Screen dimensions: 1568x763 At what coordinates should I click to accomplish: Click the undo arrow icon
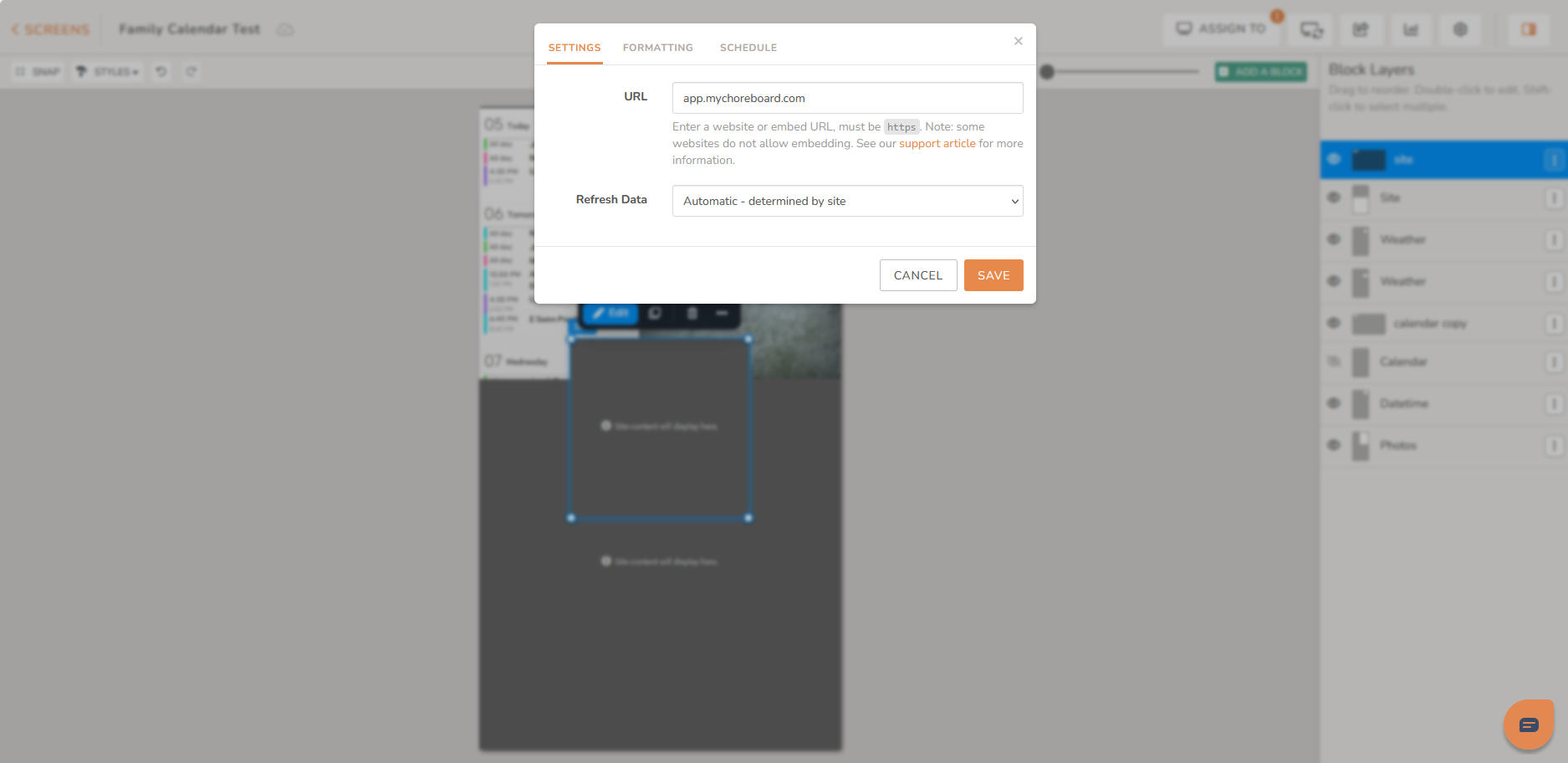161,72
